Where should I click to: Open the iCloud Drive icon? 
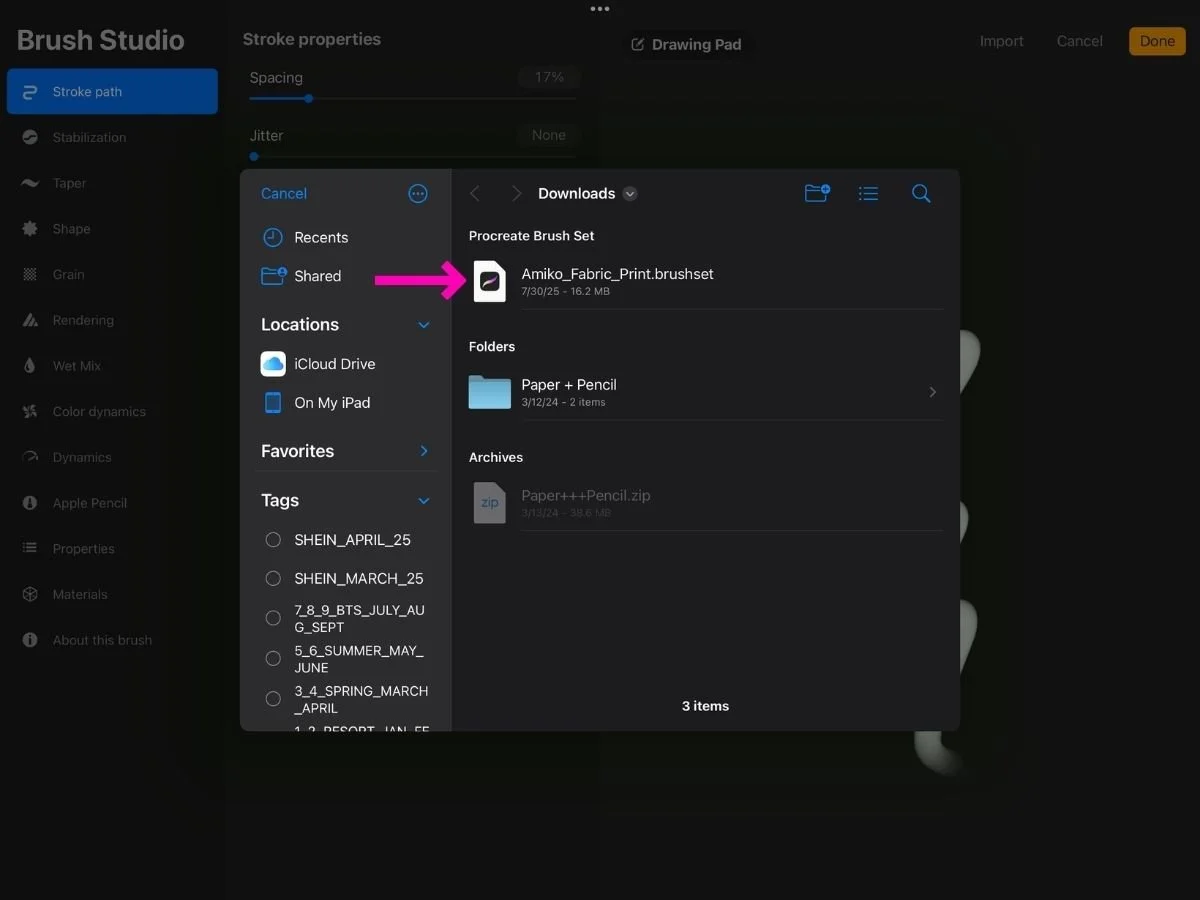click(273, 364)
